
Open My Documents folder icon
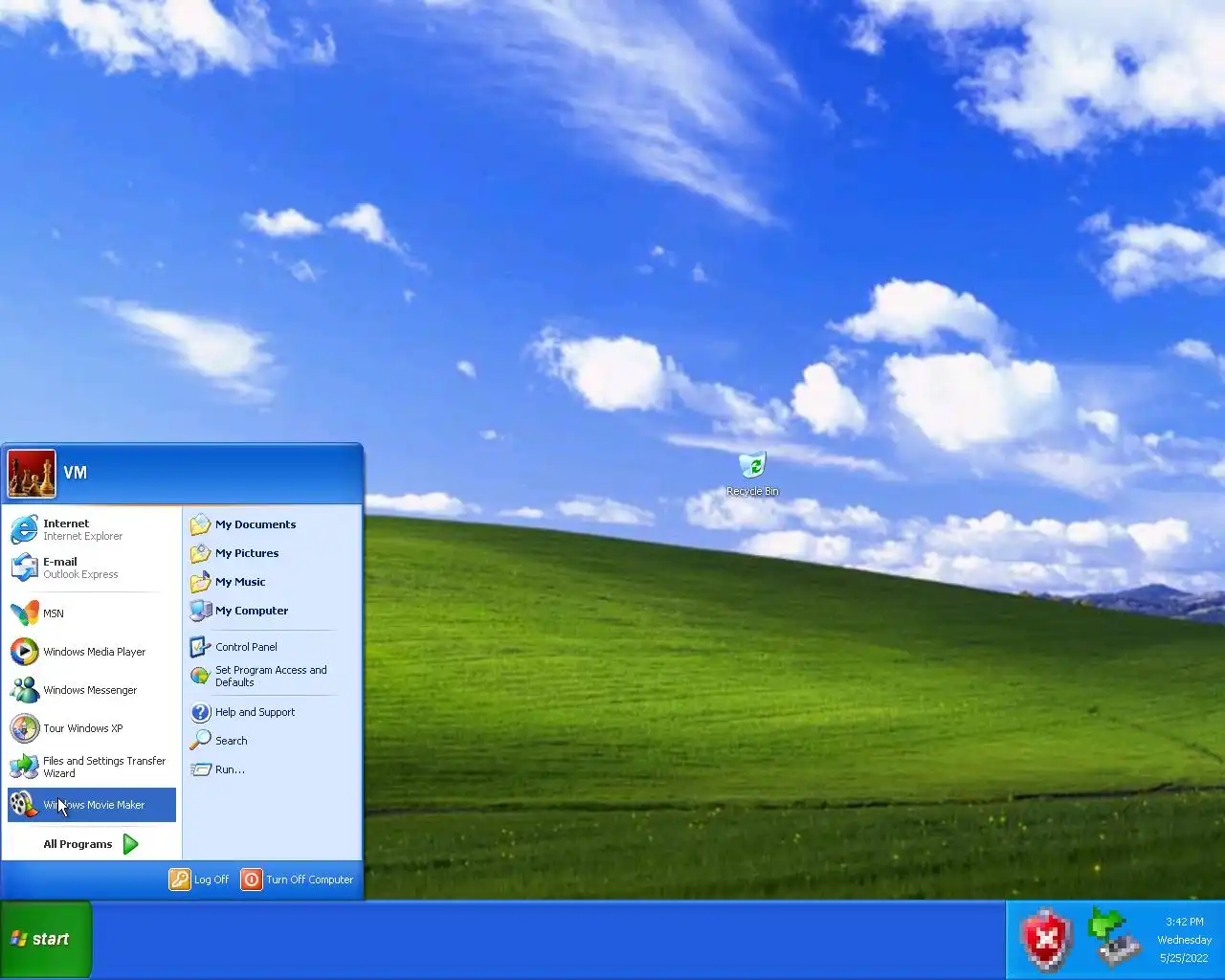[200, 524]
